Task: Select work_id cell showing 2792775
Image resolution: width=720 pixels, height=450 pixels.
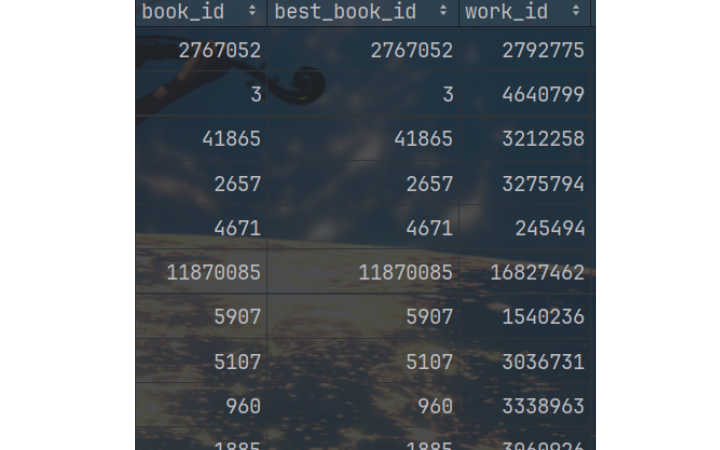Action: [542, 50]
